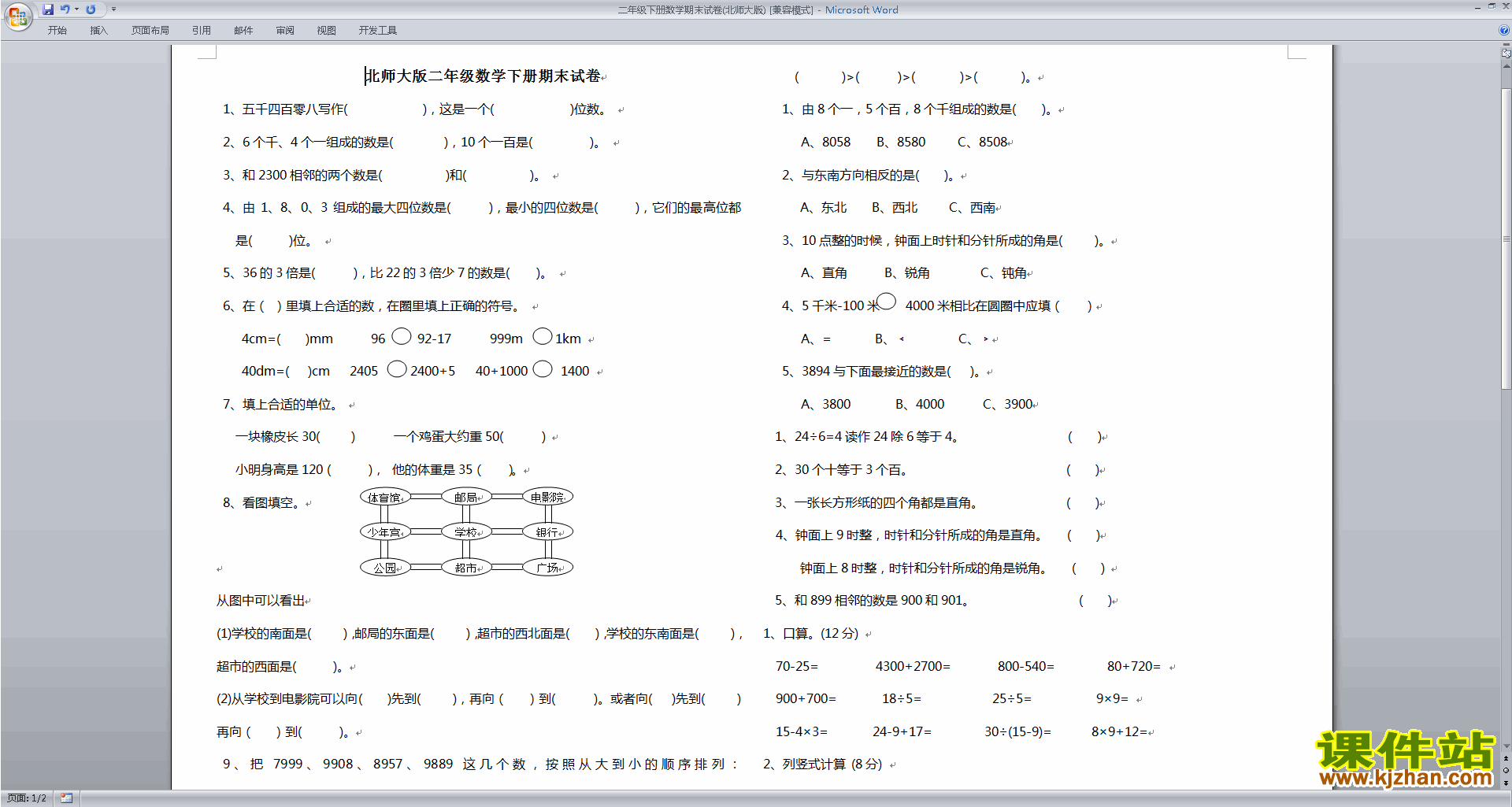
Task: Click answer option C、8508
Action: click(983, 142)
